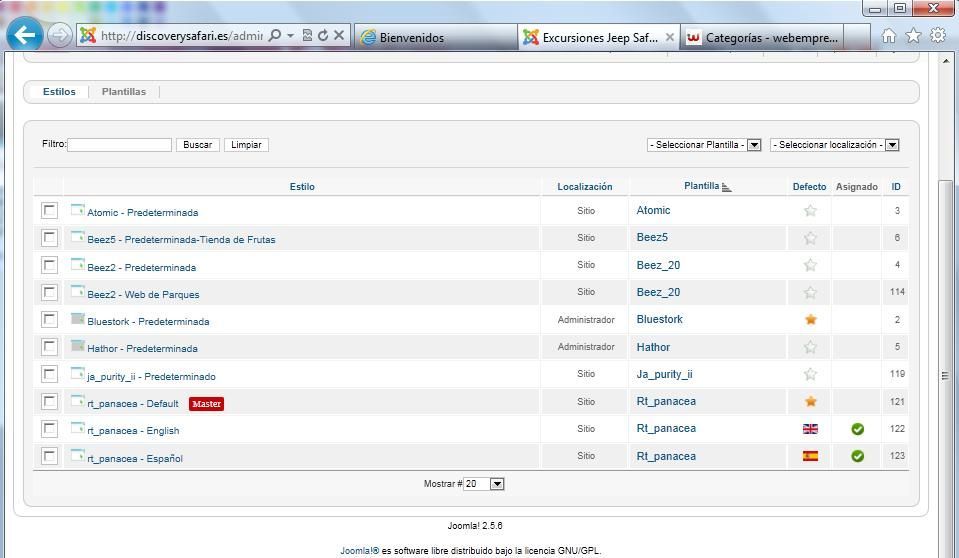
Task: Click the Limpiar button
Action: tap(246, 145)
